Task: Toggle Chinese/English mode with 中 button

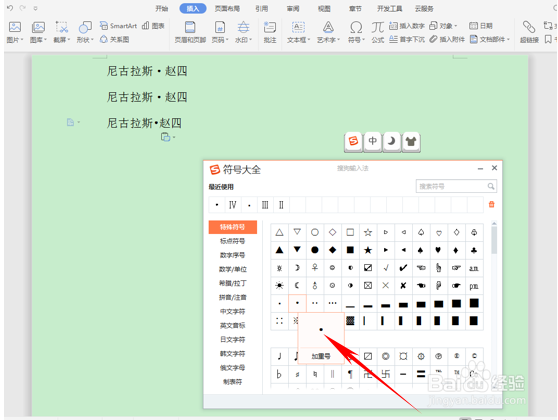Action: coord(372,141)
